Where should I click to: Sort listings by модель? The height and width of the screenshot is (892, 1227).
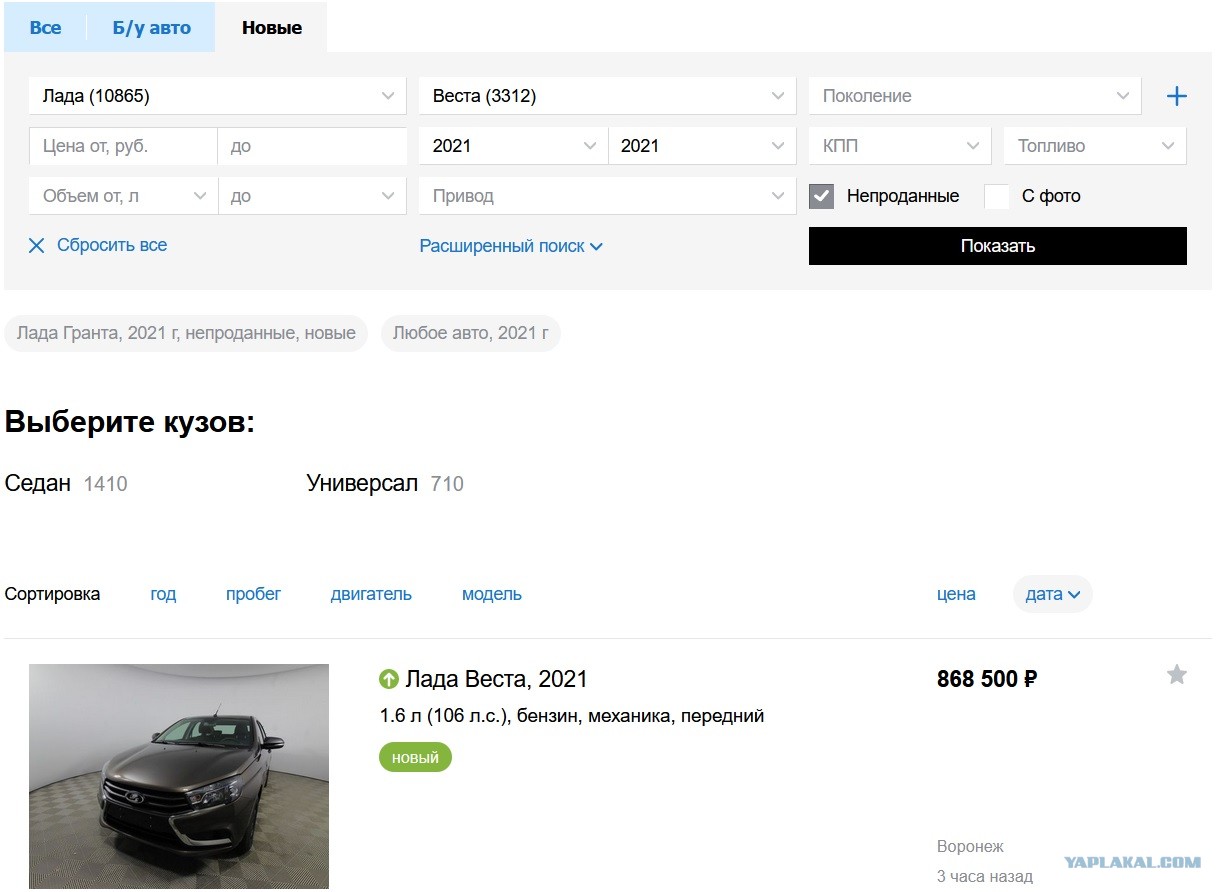[x=492, y=594]
